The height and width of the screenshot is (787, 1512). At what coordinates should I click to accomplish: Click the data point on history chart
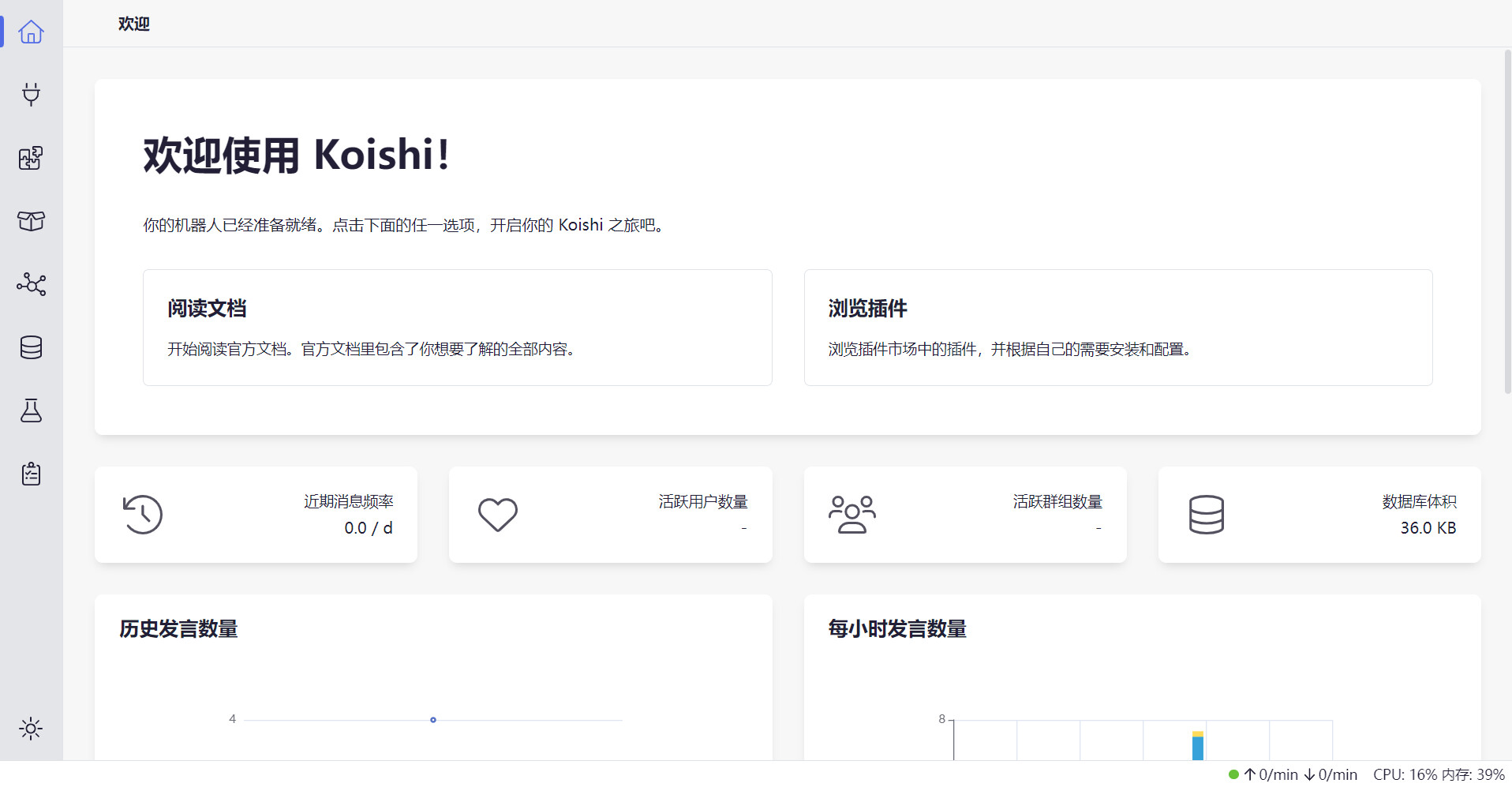tap(433, 720)
